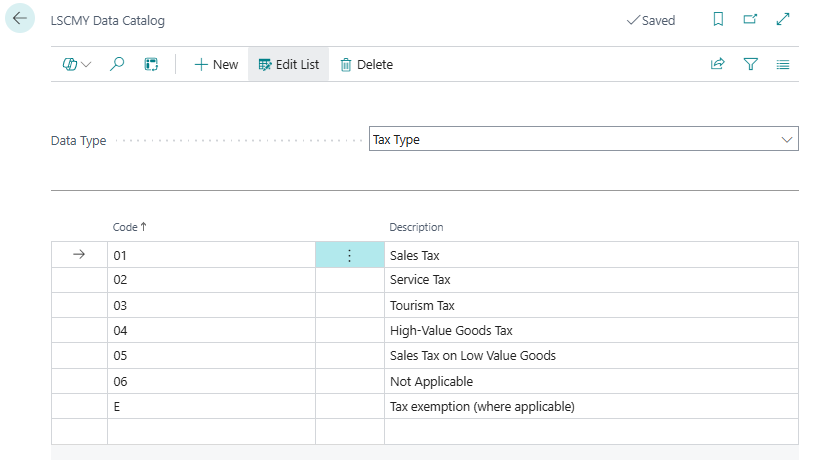Click the Description column header
This screenshot has width=821, height=460.
point(416,227)
